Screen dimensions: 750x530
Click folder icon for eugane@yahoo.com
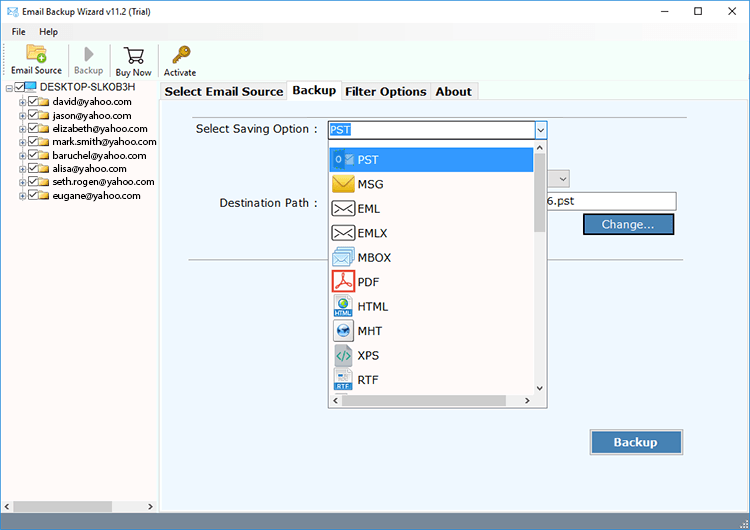click(44, 196)
